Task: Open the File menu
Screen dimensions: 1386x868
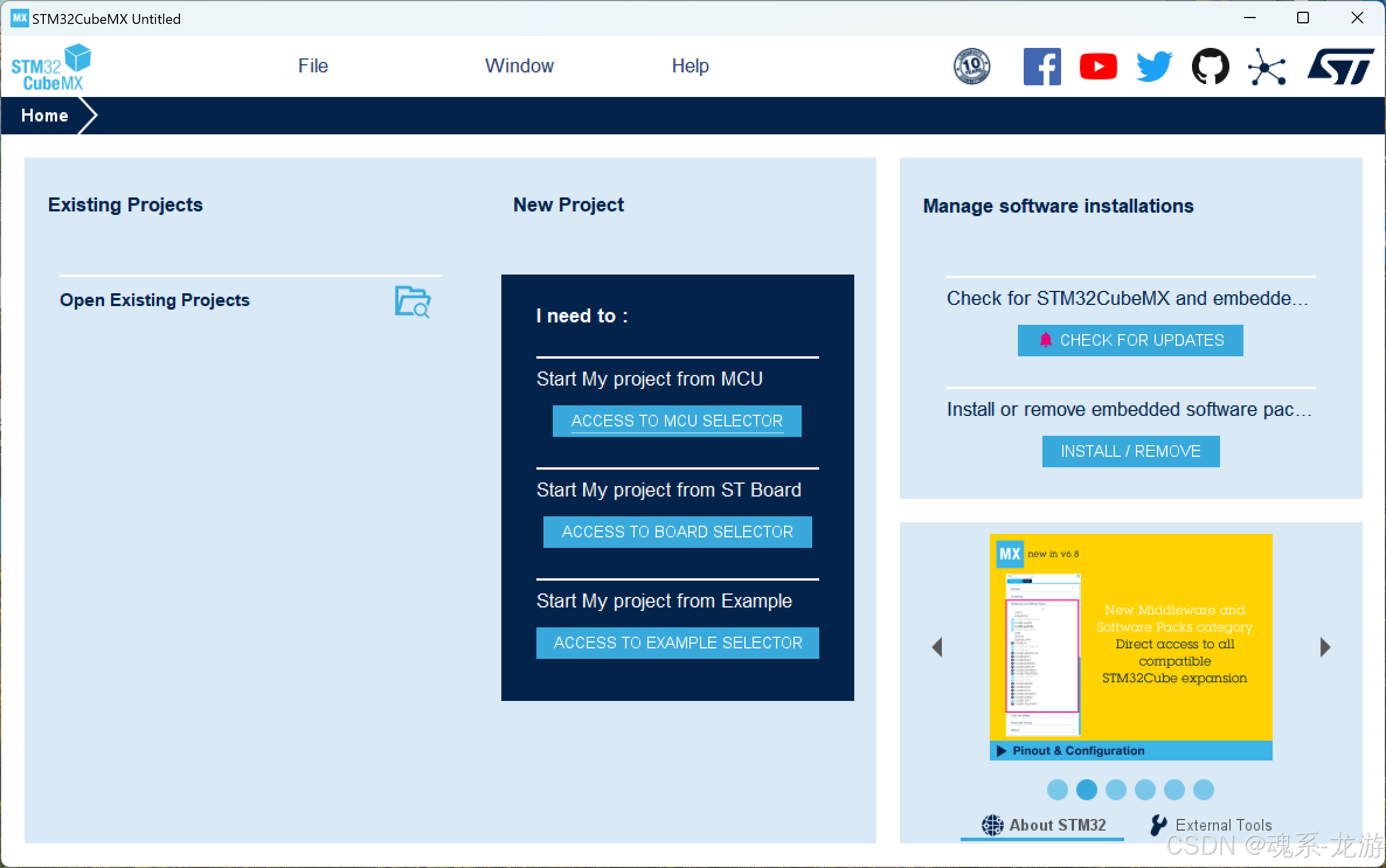Action: pyautogui.click(x=313, y=66)
